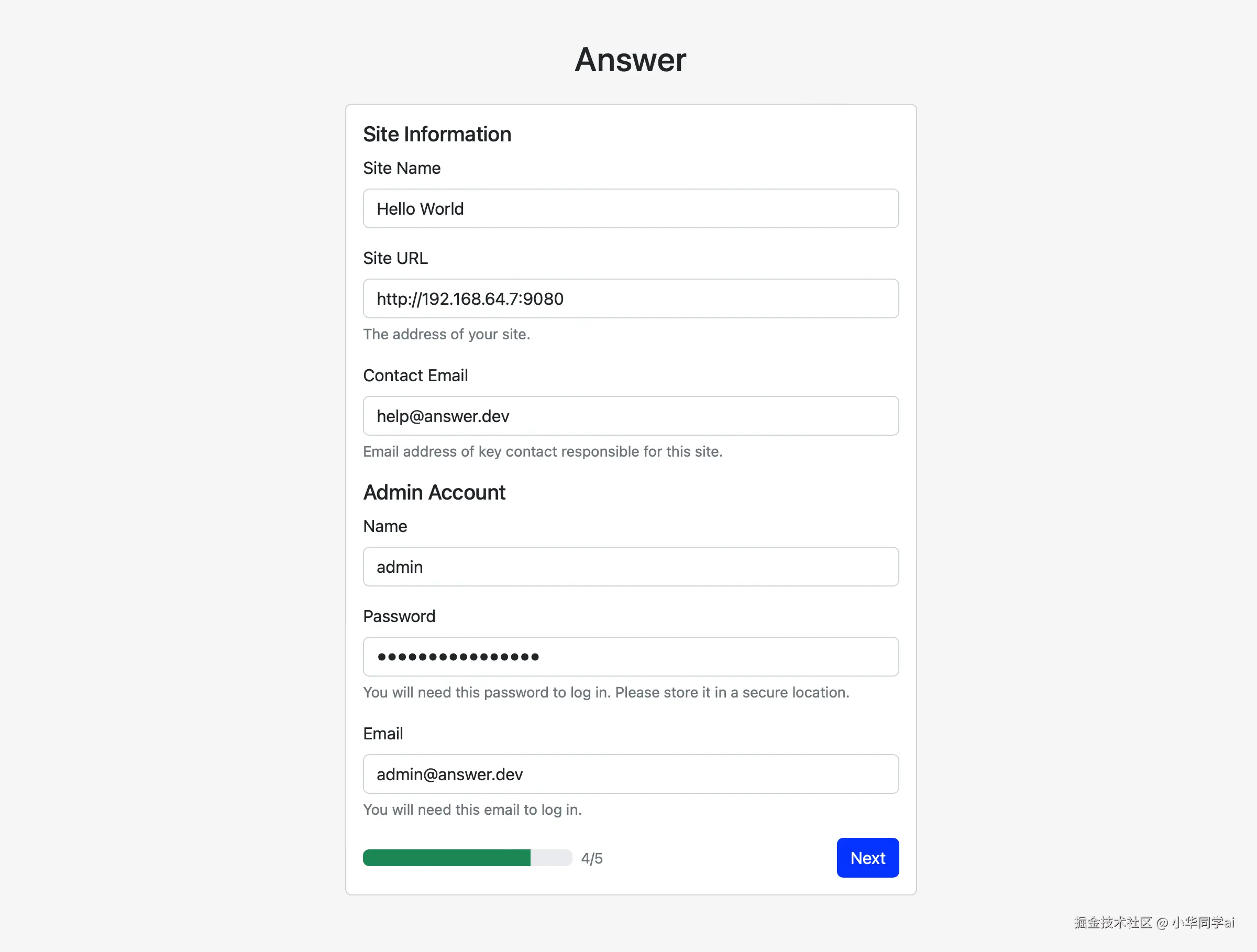Focus the admin@answer.dev Email field
The width and height of the screenshot is (1257, 952).
pos(631,773)
